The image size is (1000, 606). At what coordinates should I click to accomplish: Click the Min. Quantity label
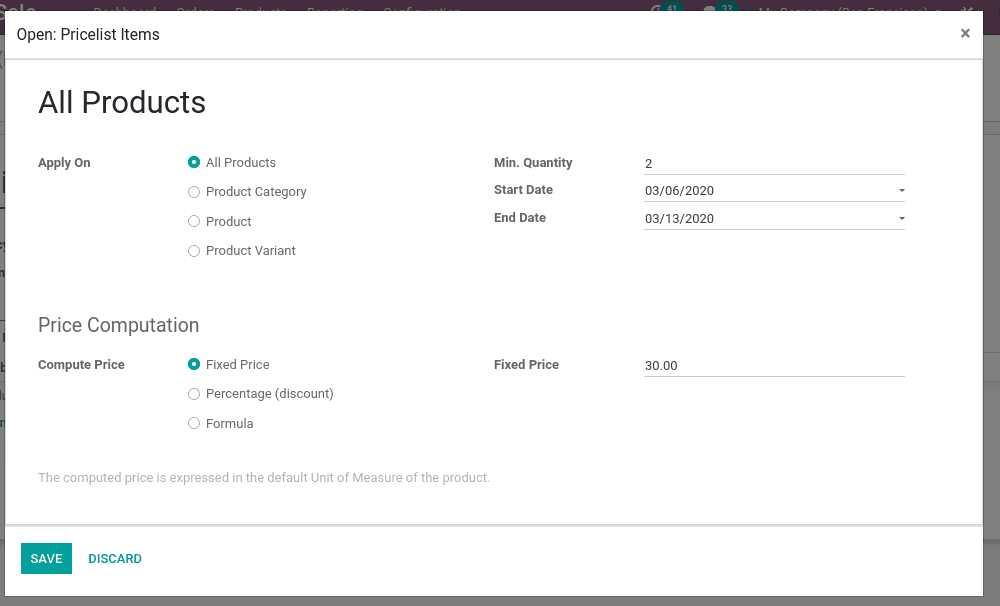pos(533,163)
